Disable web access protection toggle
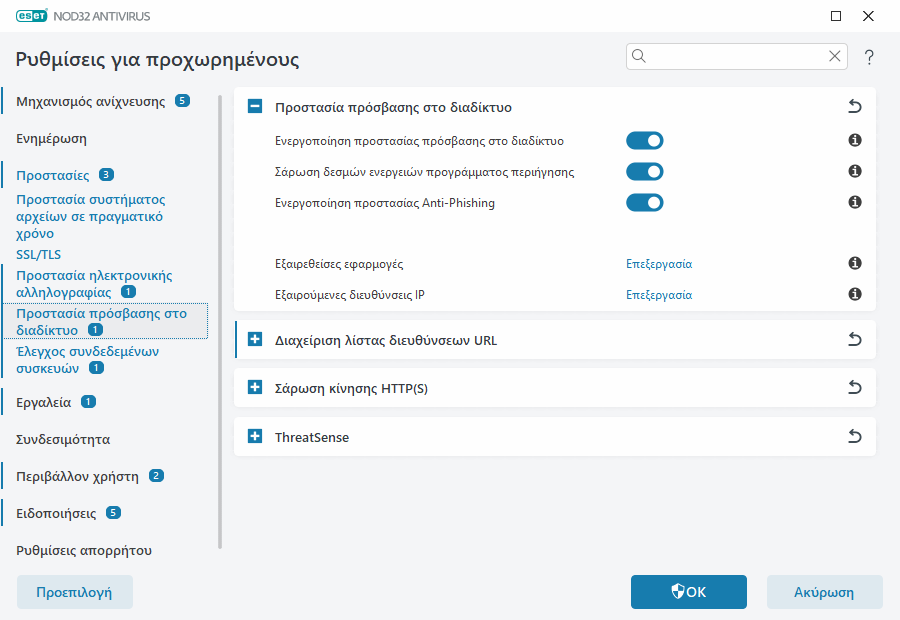Screen dimensions: 900x620 (x=645, y=141)
